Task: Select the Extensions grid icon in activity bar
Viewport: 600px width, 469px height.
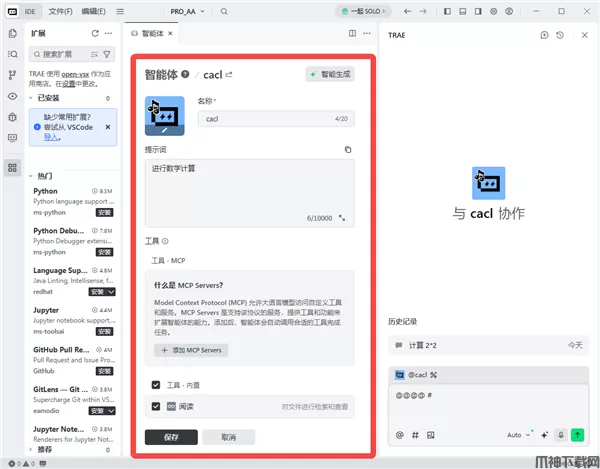Action: click(13, 168)
